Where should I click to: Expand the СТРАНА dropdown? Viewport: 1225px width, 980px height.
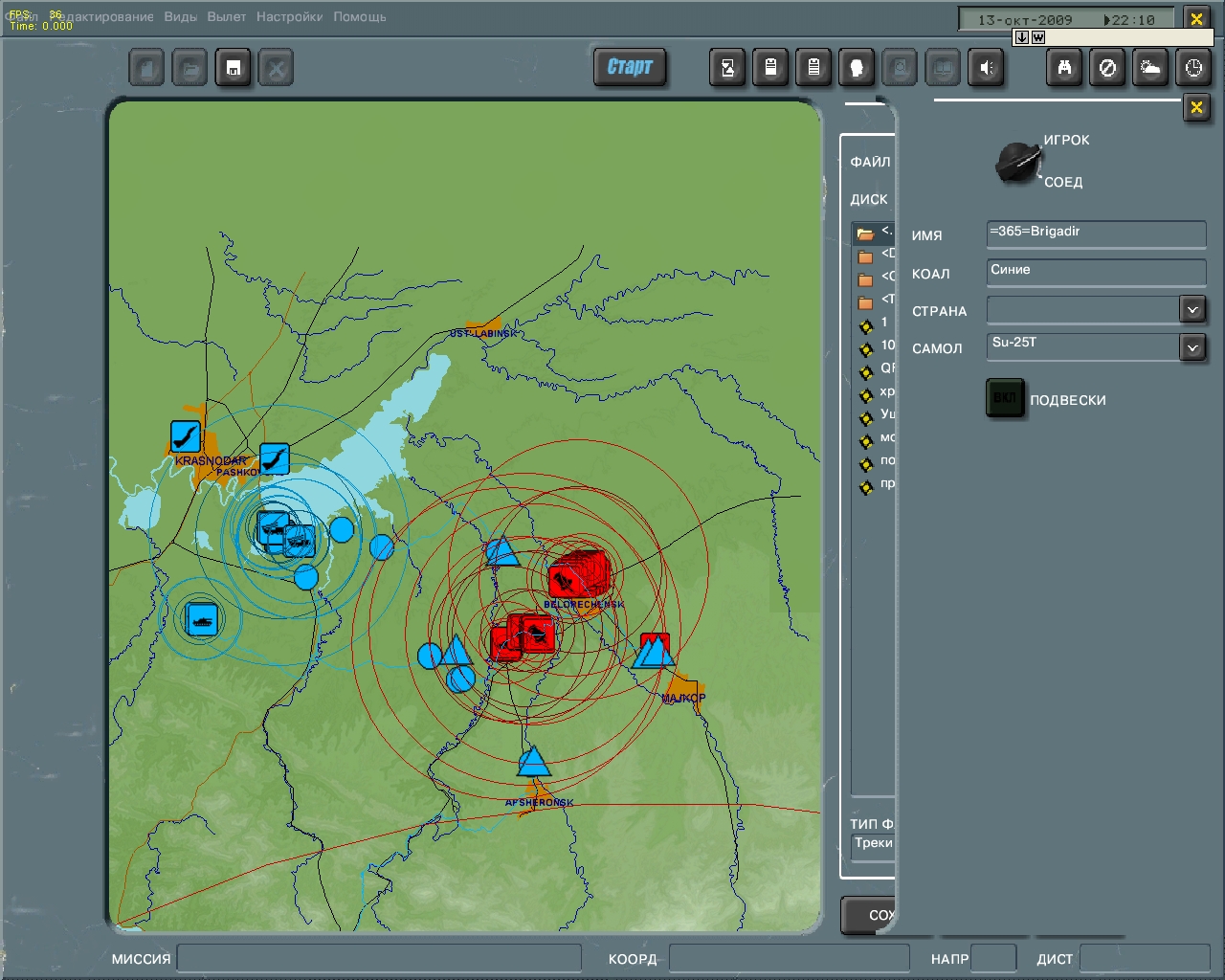pos(1192,310)
